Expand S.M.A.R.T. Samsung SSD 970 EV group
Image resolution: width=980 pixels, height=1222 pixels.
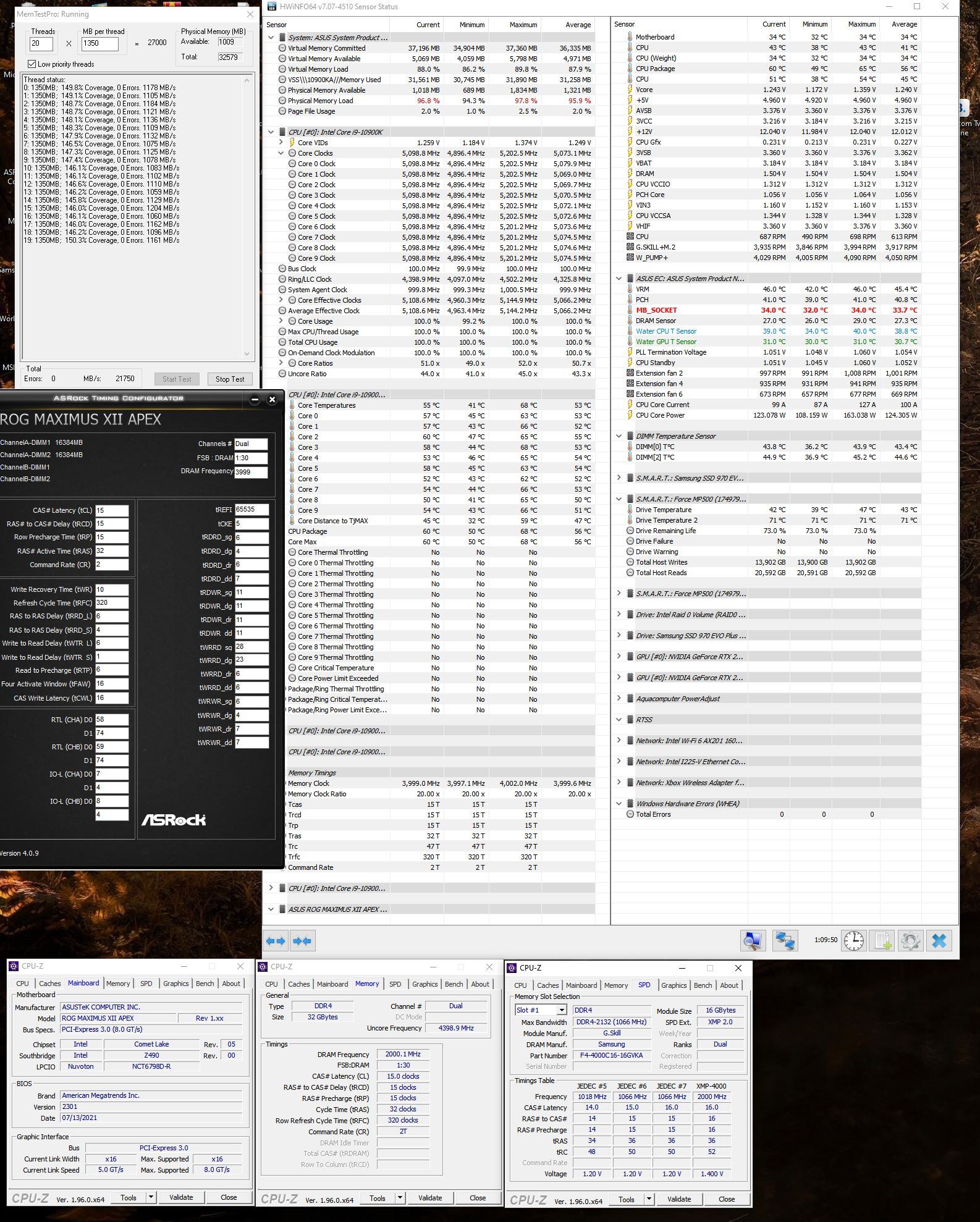coord(619,478)
